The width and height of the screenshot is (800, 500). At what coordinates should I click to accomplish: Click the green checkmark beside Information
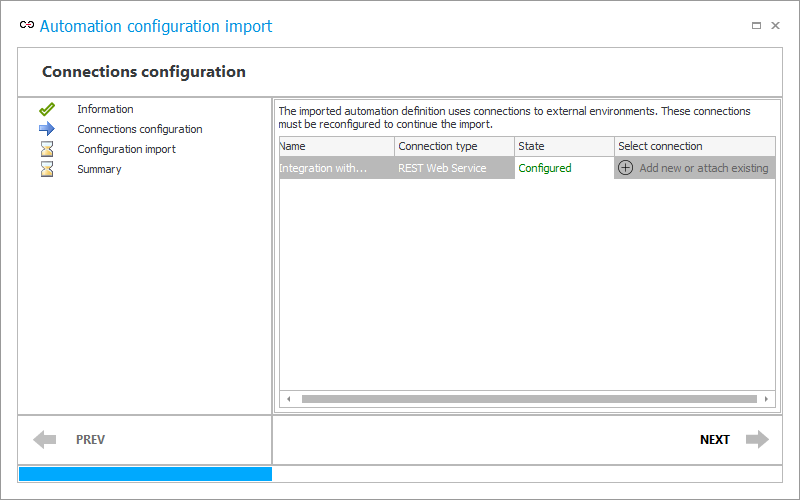47,109
